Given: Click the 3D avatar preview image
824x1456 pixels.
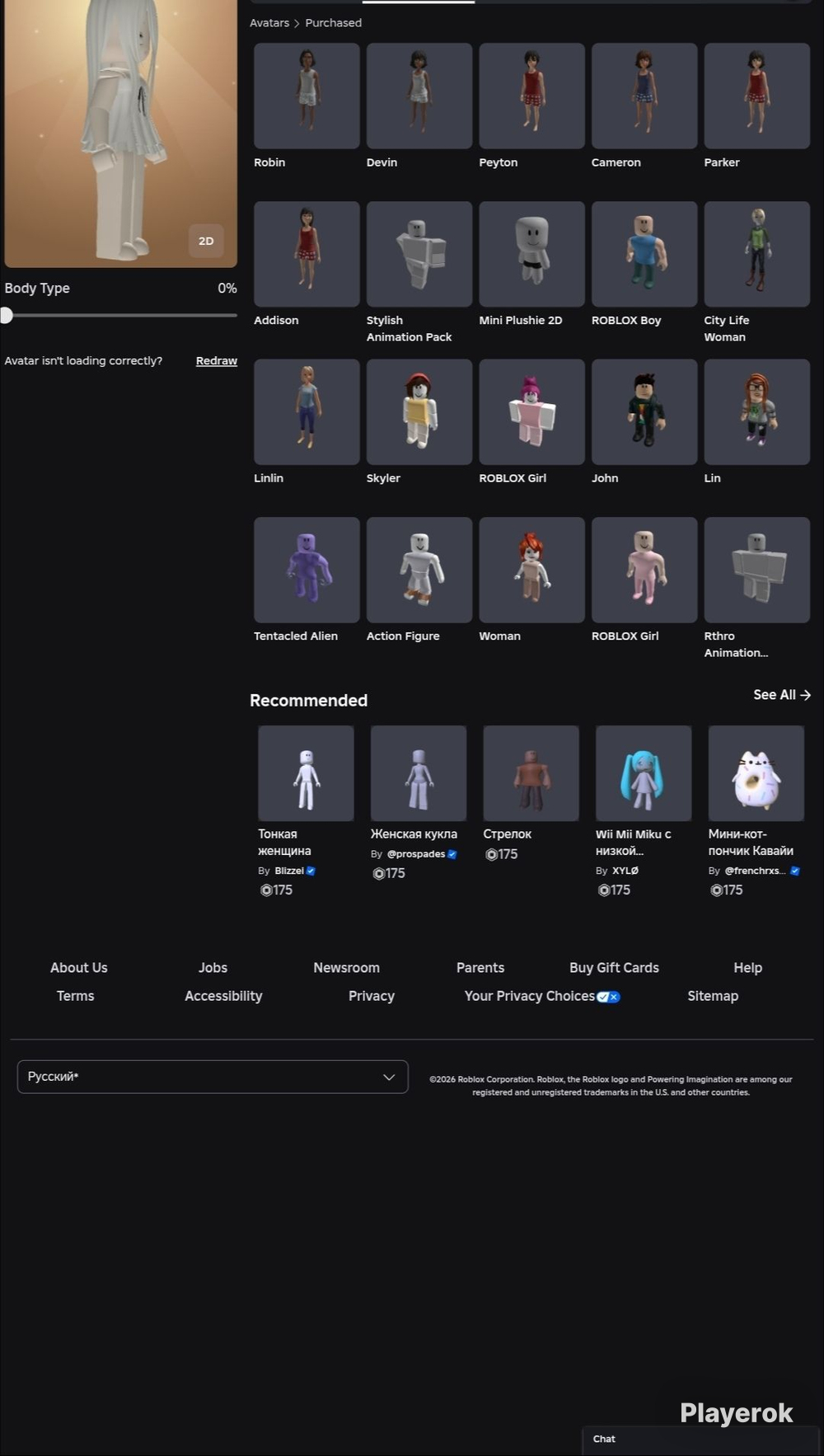Looking at the screenshot, I should [120, 132].
